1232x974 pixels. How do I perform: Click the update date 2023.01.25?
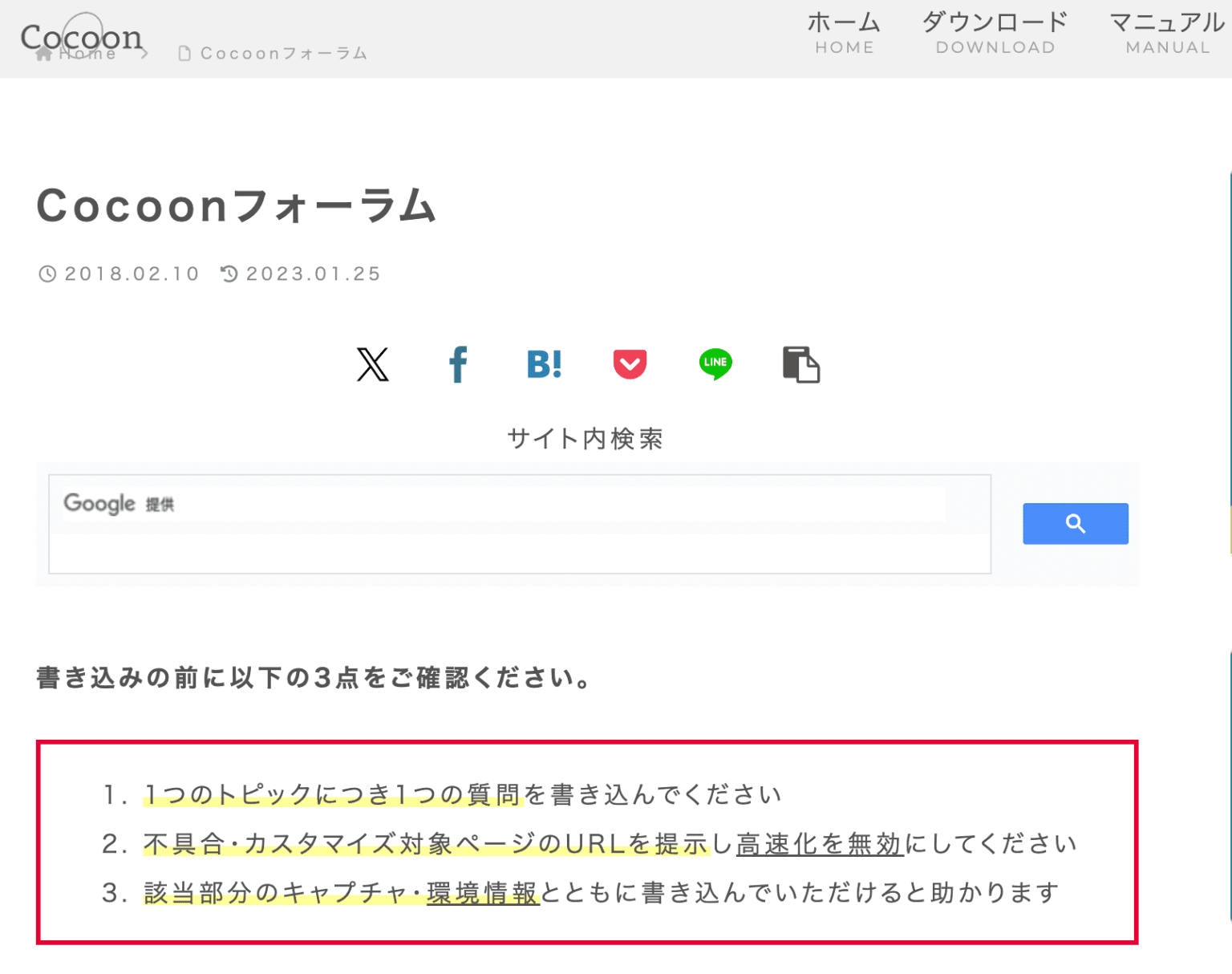(314, 274)
